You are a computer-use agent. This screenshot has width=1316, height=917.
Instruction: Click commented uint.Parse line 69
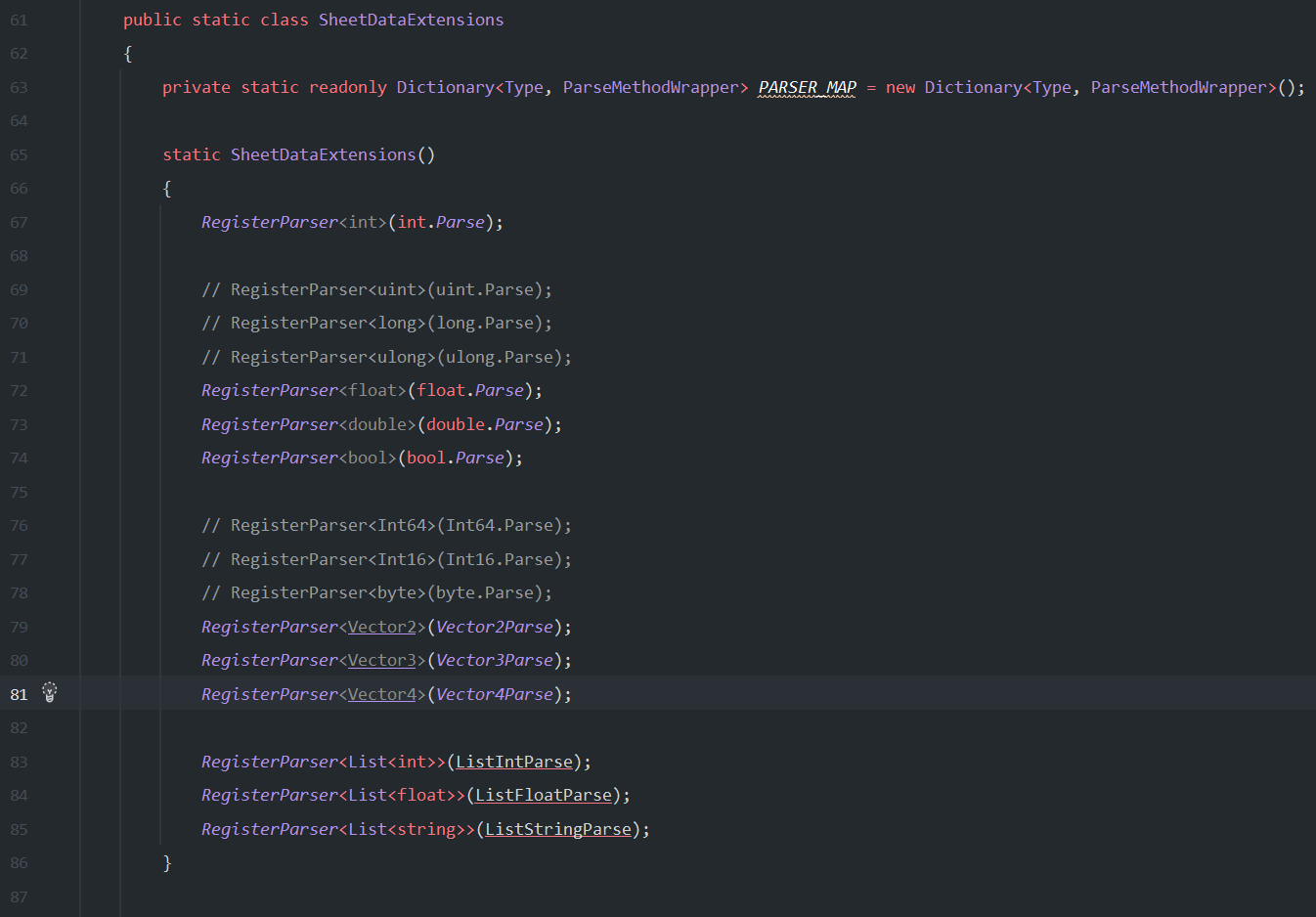(377, 289)
